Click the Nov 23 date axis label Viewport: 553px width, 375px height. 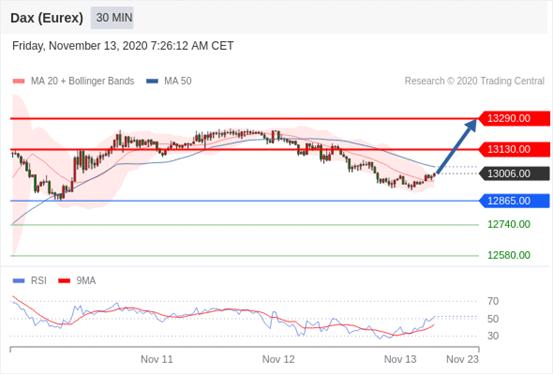pos(462,359)
